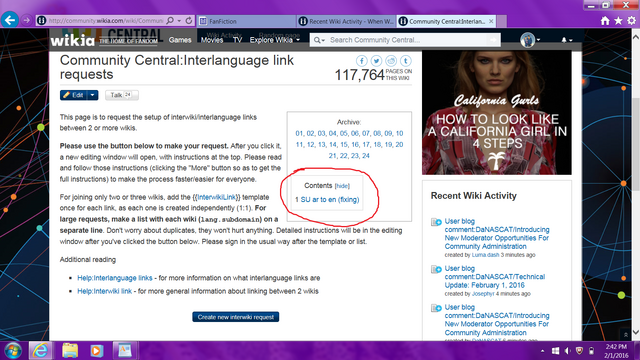This screenshot has height=360, width=640.
Task: Click the Edit button
Action: click(x=73, y=95)
